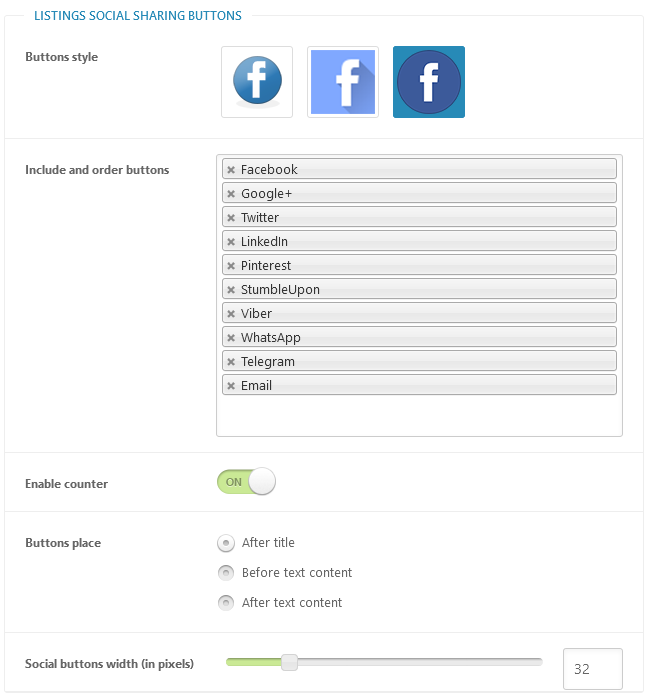
Task: Choose After text content placement
Action: point(226,603)
